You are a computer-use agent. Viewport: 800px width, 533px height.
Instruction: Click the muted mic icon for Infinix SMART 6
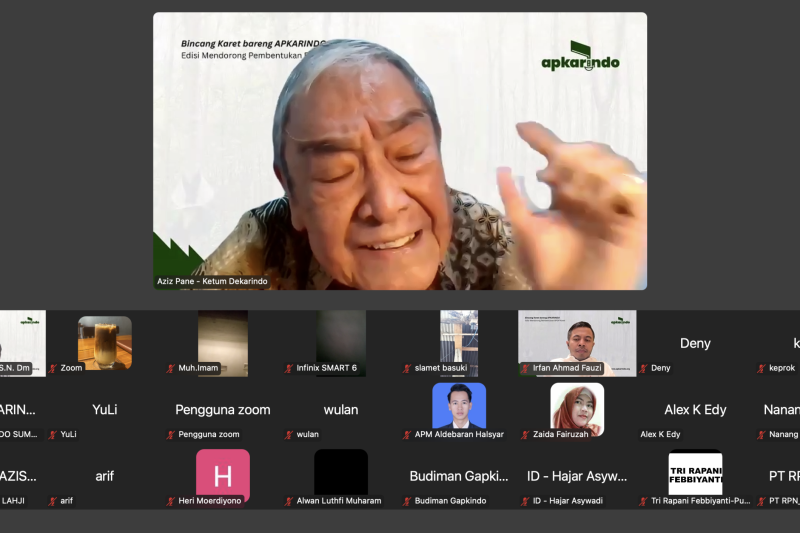pos(289,368)
